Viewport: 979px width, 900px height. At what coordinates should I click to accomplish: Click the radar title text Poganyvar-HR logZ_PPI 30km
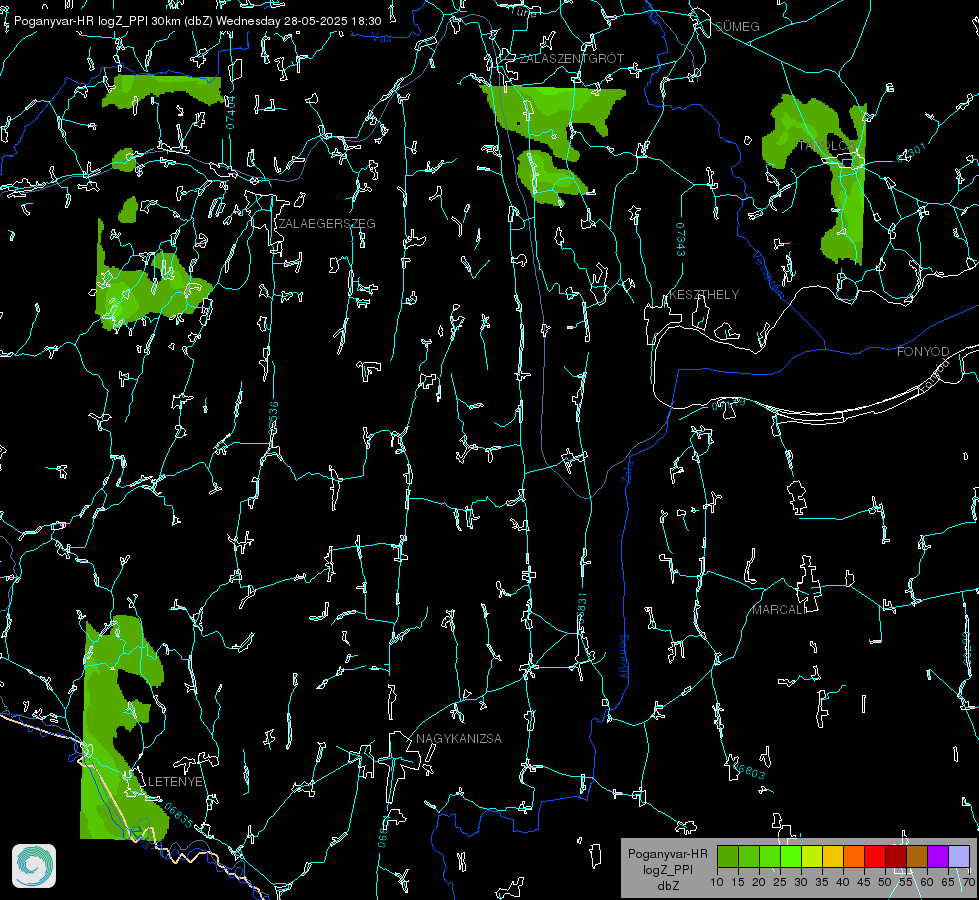[97, 21]
